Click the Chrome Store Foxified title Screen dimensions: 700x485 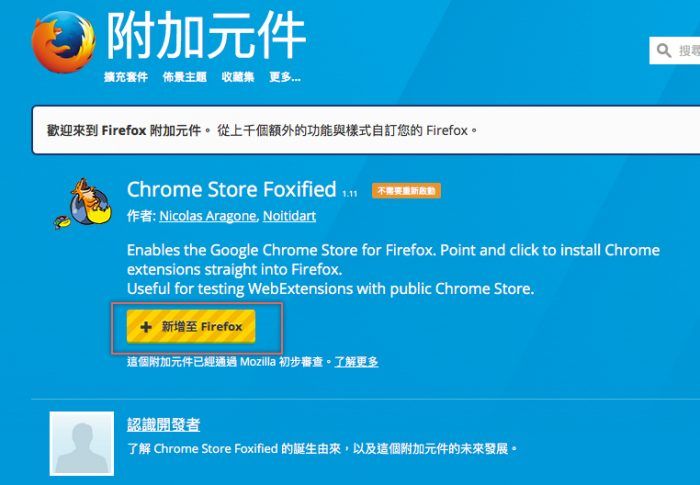click(231, 189)
